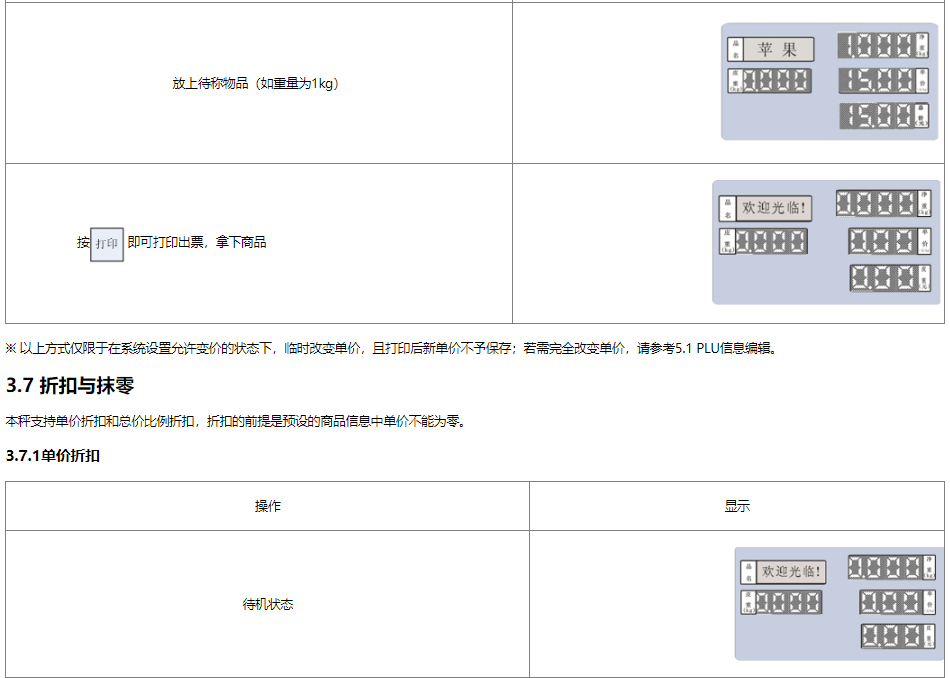Image resolution: width=950 pixels, height=678 pixels.
Task: Click the 3.7 折扣与抹零 section heading
Action: [70, 385]
